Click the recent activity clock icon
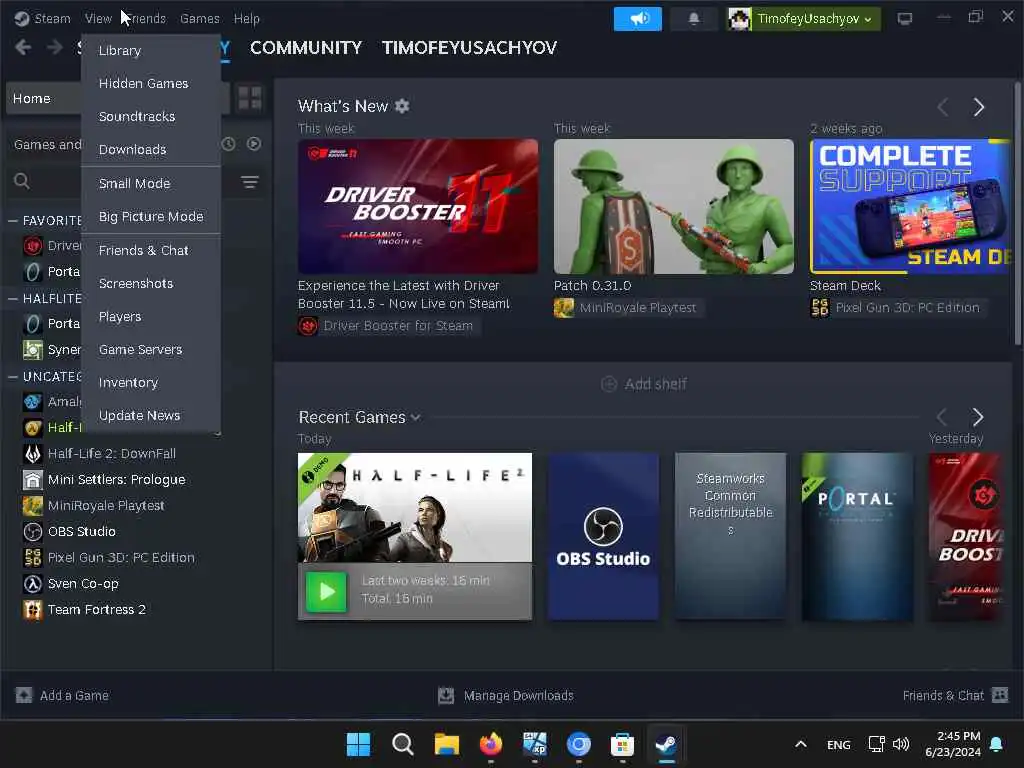The width and height of the screenshot is (1024, 768). tap(228, 144)
